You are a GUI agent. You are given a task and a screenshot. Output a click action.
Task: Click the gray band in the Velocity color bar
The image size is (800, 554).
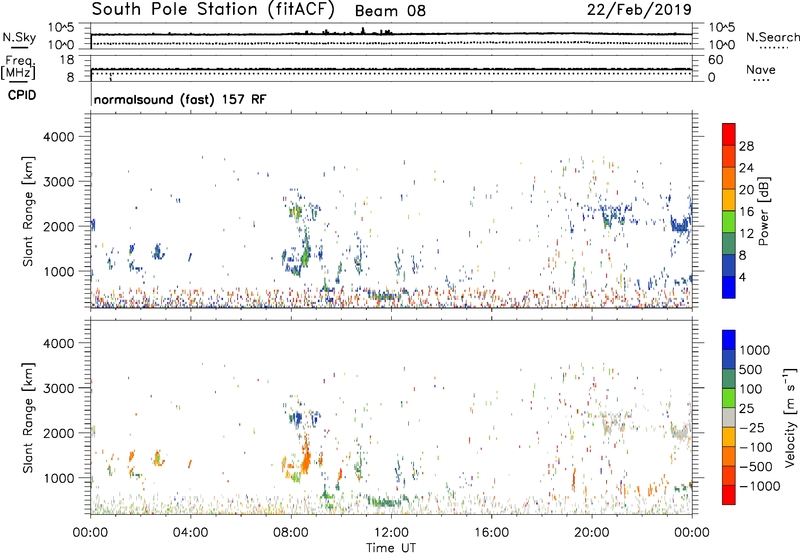729,418
